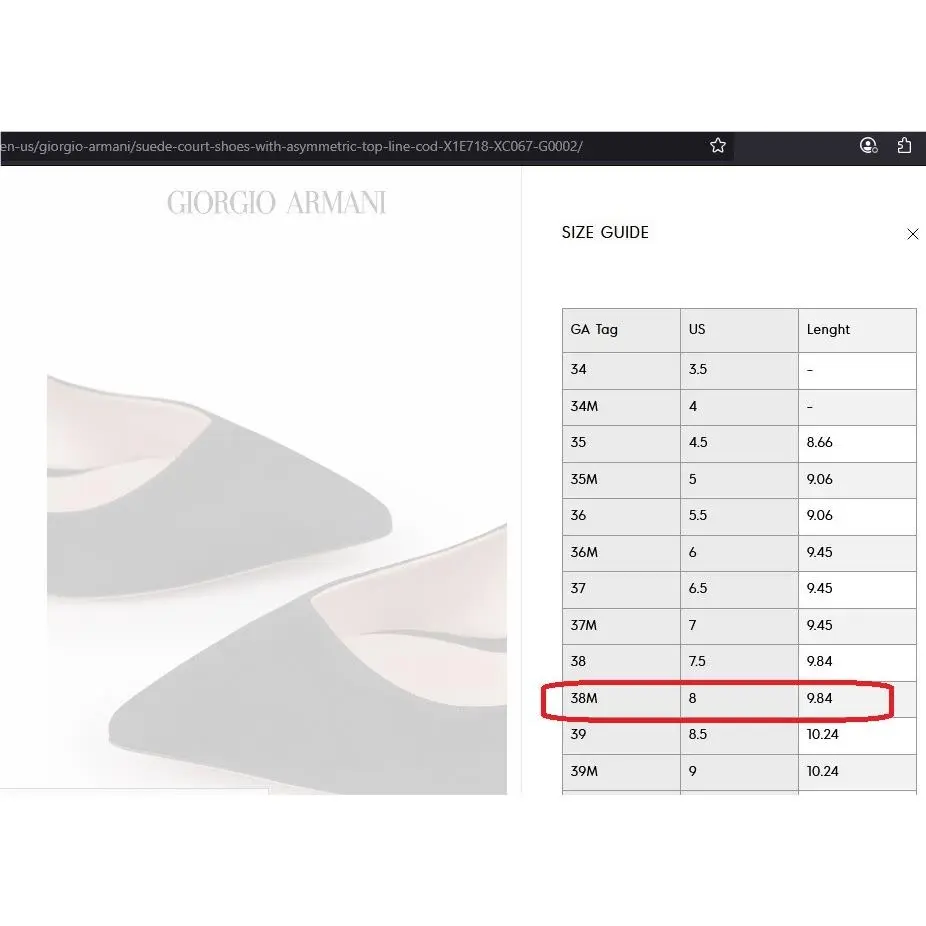Select the US size cell '7.5'
Screen dimensions: 926x926
739,663
